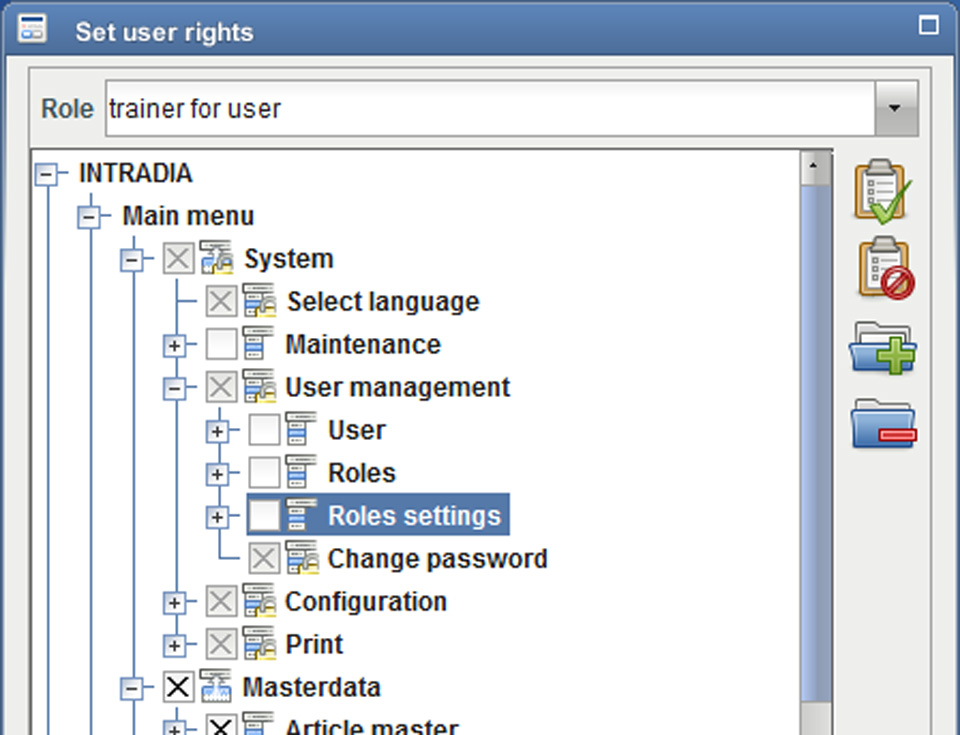Toggle the Select language checkbox
The image size is (960, 735).
(x=221, y=301)
